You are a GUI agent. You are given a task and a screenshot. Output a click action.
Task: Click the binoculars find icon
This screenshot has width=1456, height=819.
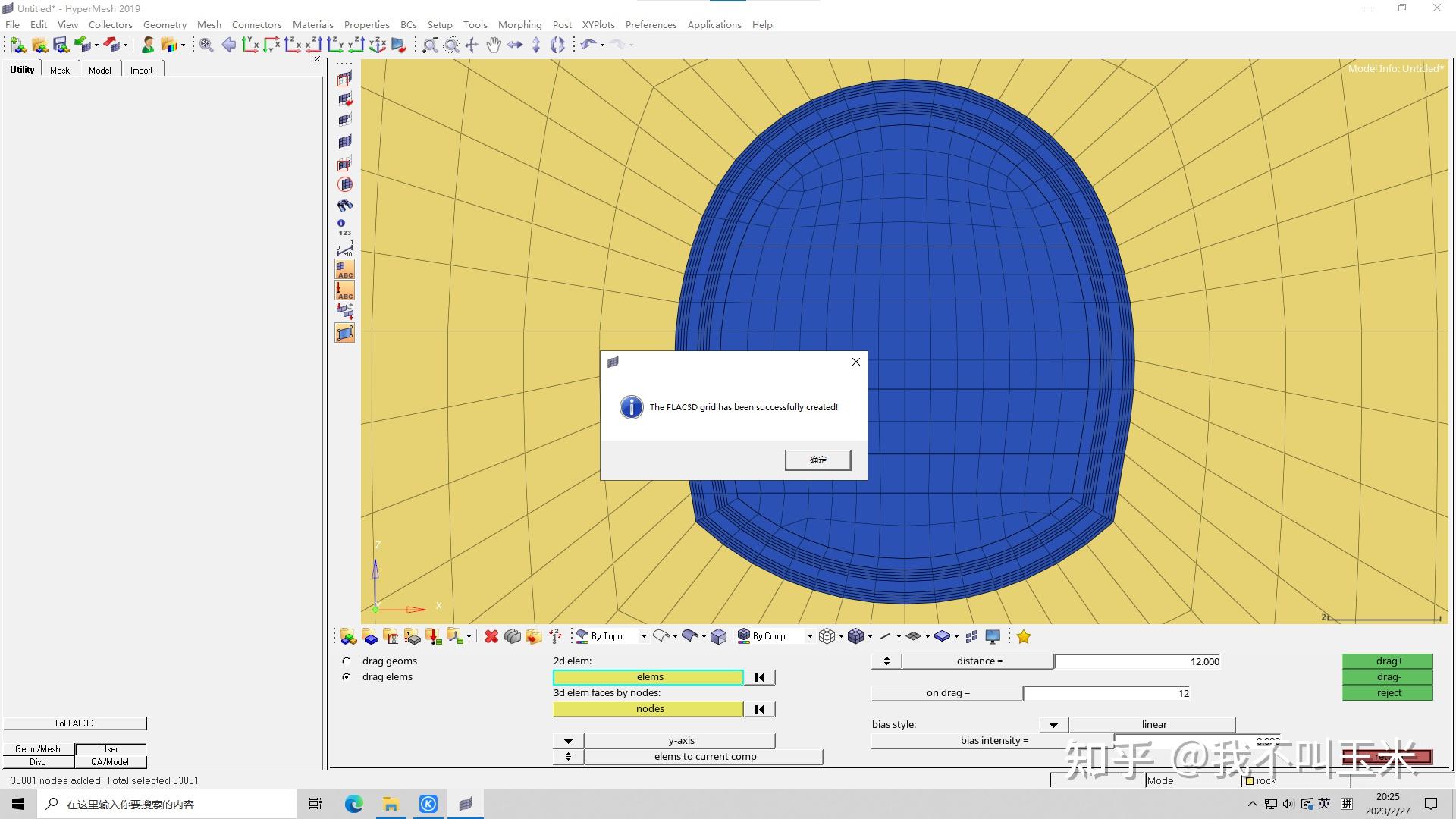345,206
